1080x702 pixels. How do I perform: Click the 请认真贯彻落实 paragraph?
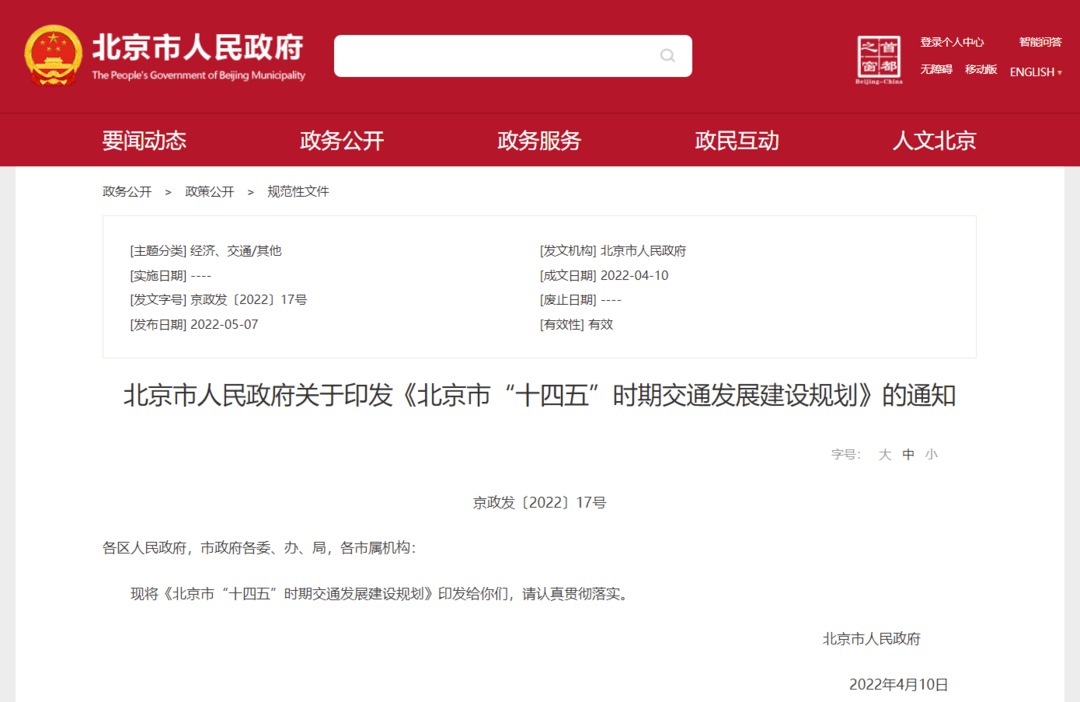coord(380,594)
